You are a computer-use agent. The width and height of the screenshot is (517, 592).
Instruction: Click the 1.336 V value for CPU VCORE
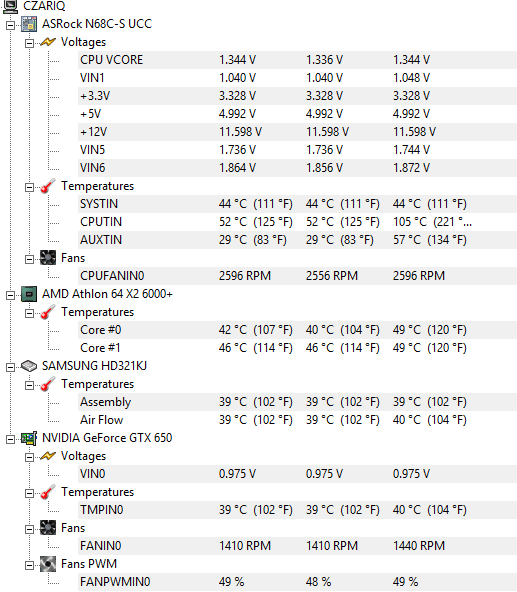(324, 60)
